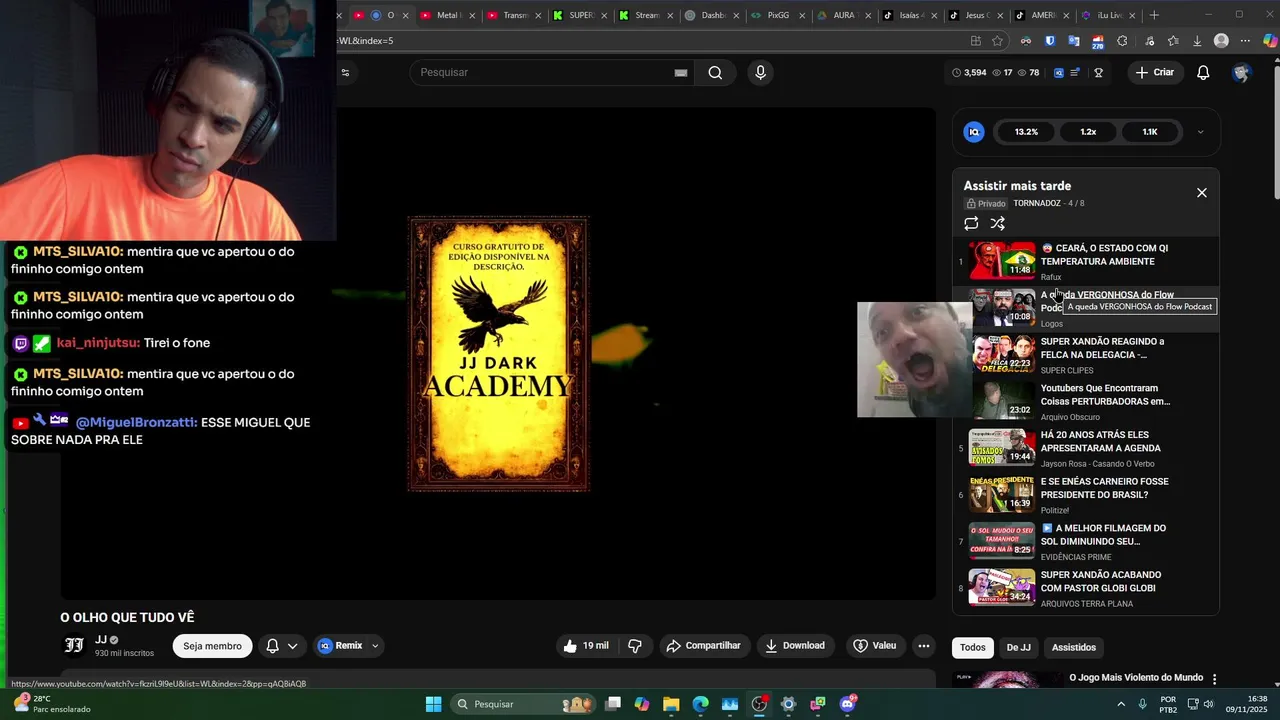Show hidden system tray icons chevron
This screenshot has width=1280, height=720.
(x=1122, y=704)
